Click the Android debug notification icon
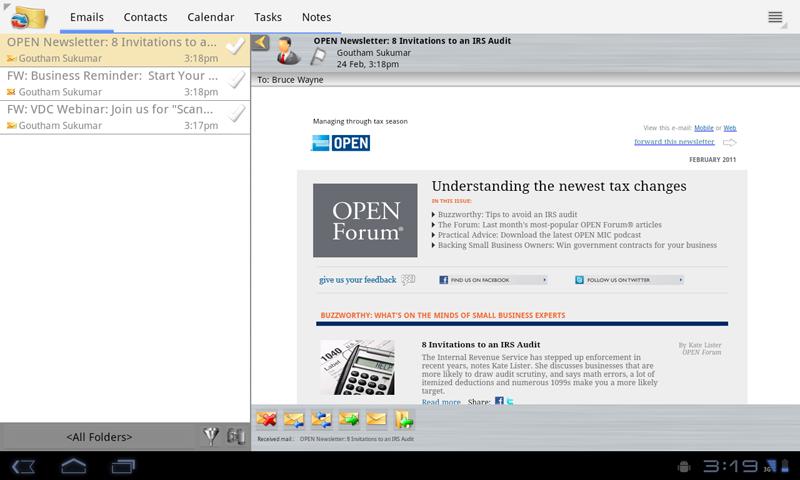Viewport: 800px width, 480px height. pos(684,466)
